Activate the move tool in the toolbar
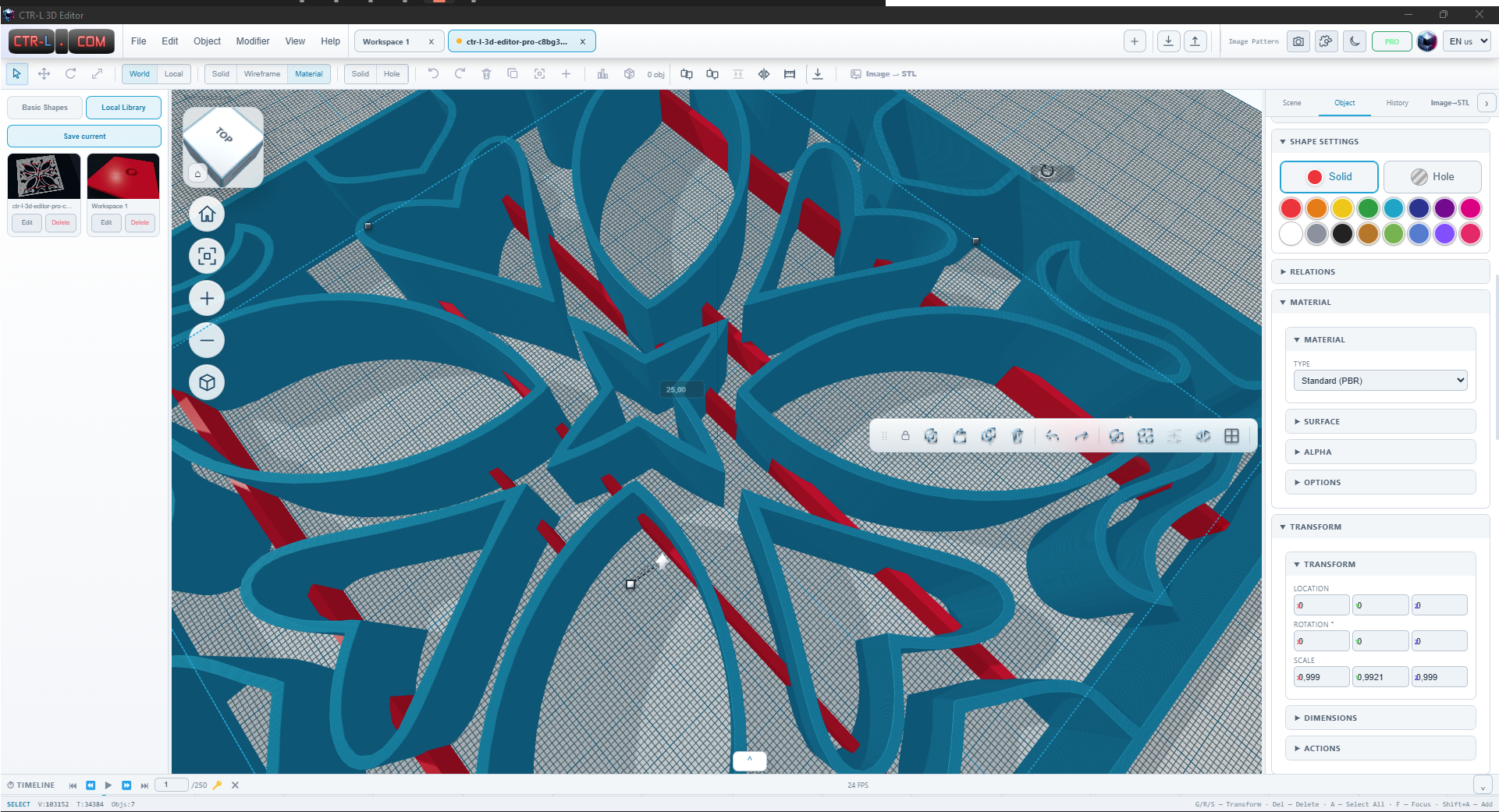The width and height of the screenshot is (1499, 812). click(44, 74)
